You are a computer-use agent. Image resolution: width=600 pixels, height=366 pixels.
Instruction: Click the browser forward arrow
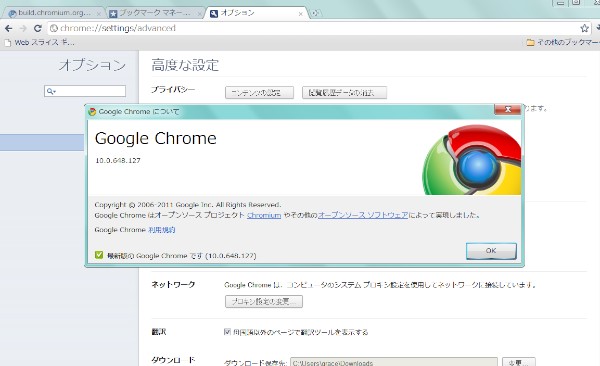coord(23,28)
